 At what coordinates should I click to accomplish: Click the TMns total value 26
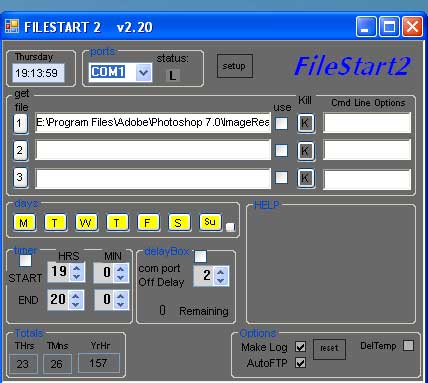point(57,364)
